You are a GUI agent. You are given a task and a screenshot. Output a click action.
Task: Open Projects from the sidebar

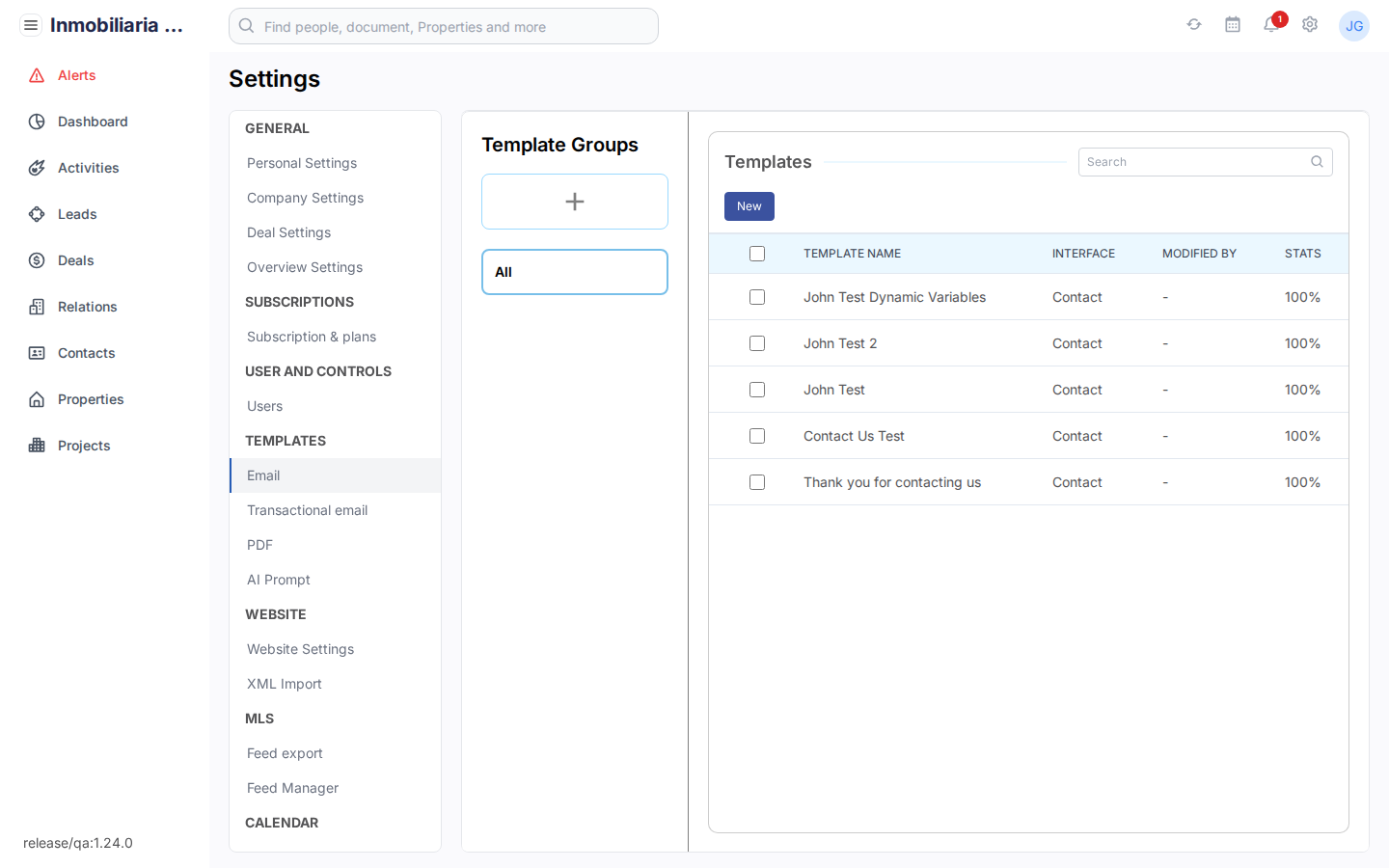[84, 446]
